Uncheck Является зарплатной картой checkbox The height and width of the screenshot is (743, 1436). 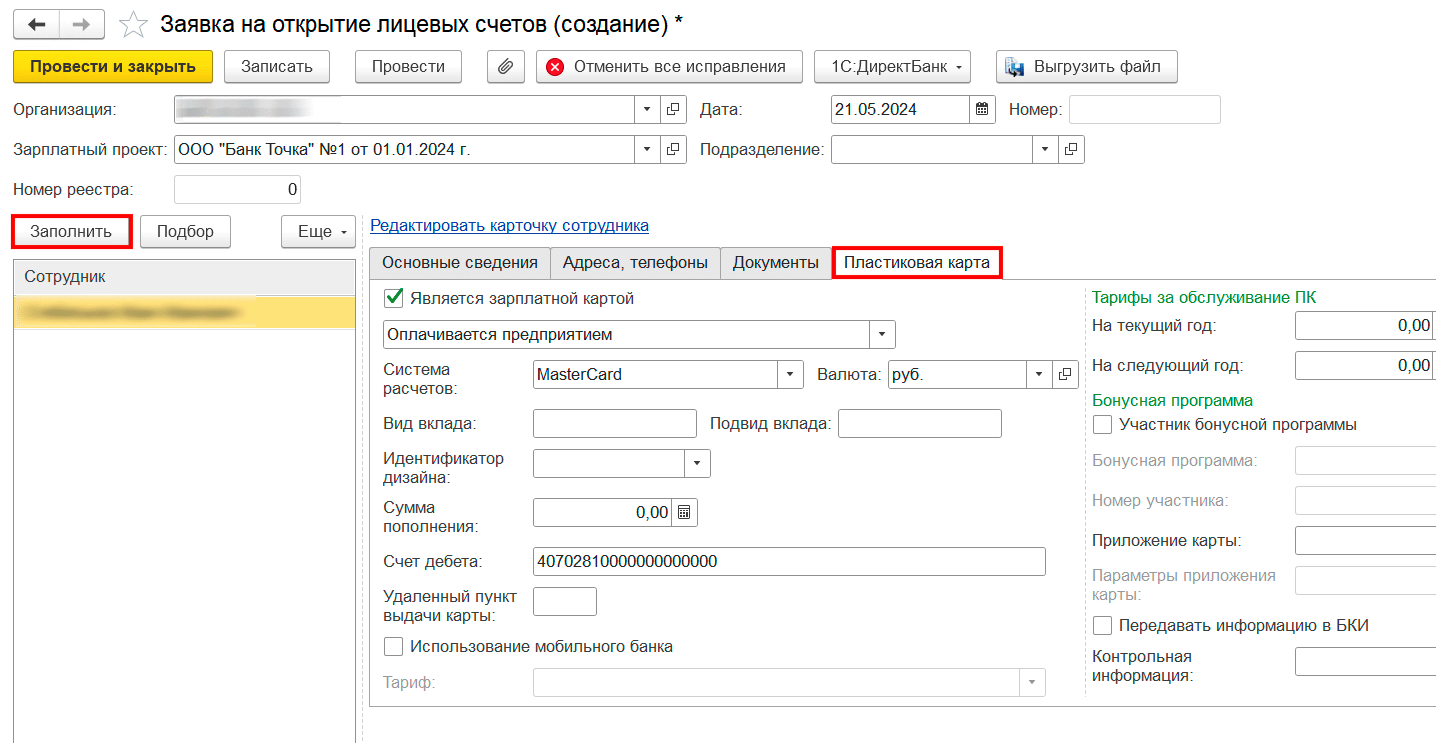pyautogui.click(x=396, y=298)
